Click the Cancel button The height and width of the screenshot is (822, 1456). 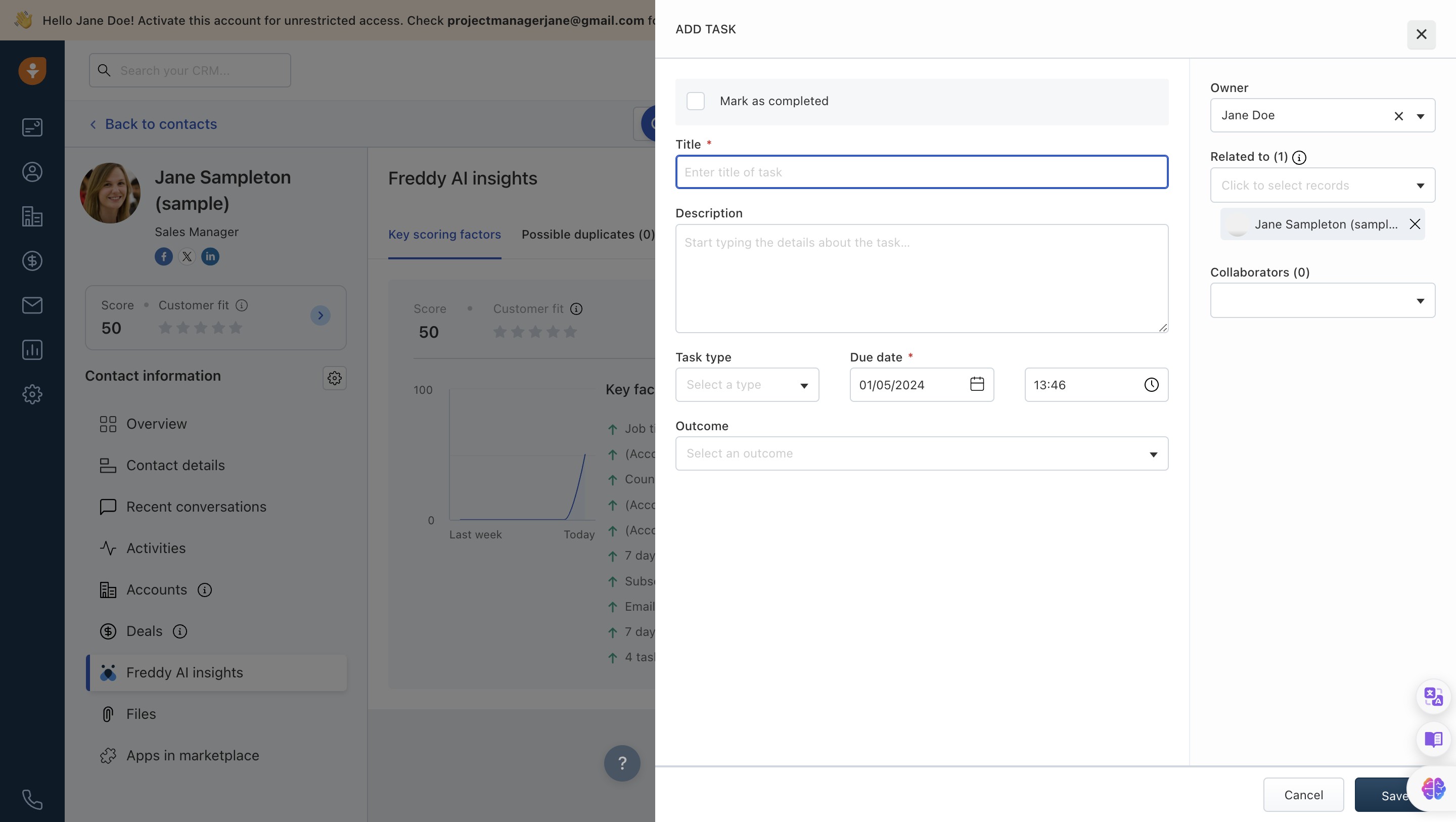[x=1303, y=795]
